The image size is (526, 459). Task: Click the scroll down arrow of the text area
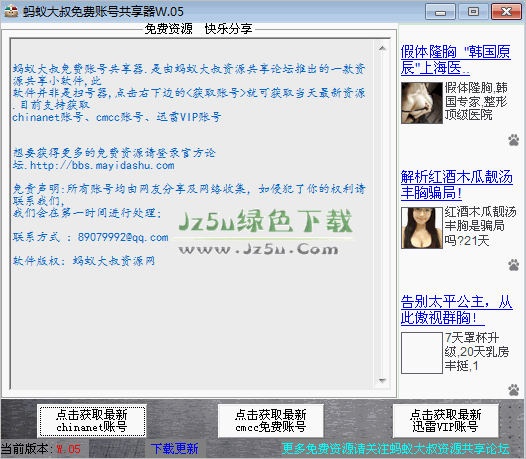click(x=382, y=381)
